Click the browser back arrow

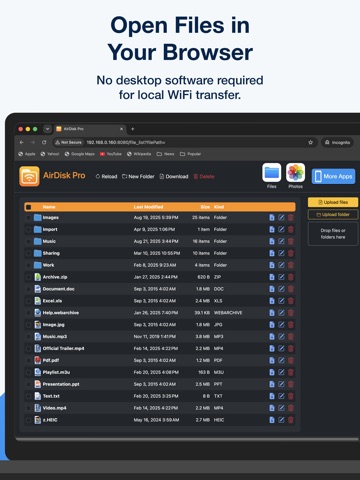coord(22,142)
